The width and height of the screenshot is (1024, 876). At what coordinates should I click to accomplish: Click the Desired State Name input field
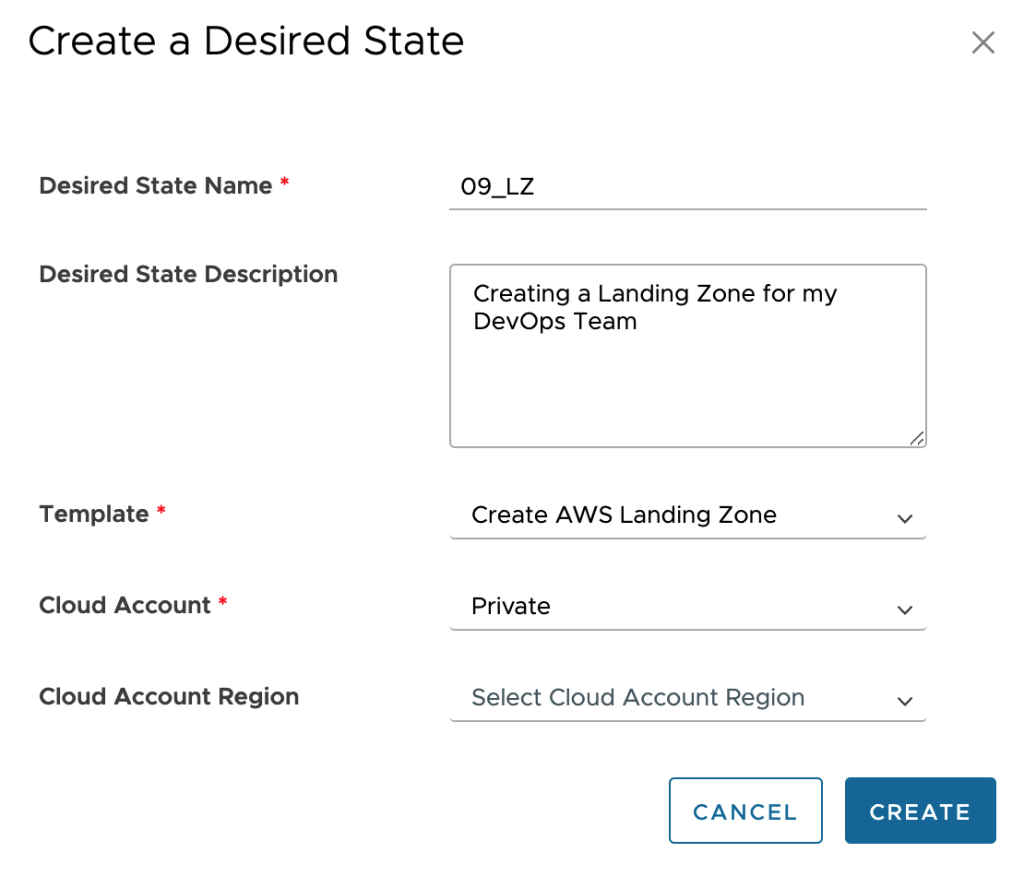tap(688, 187)
